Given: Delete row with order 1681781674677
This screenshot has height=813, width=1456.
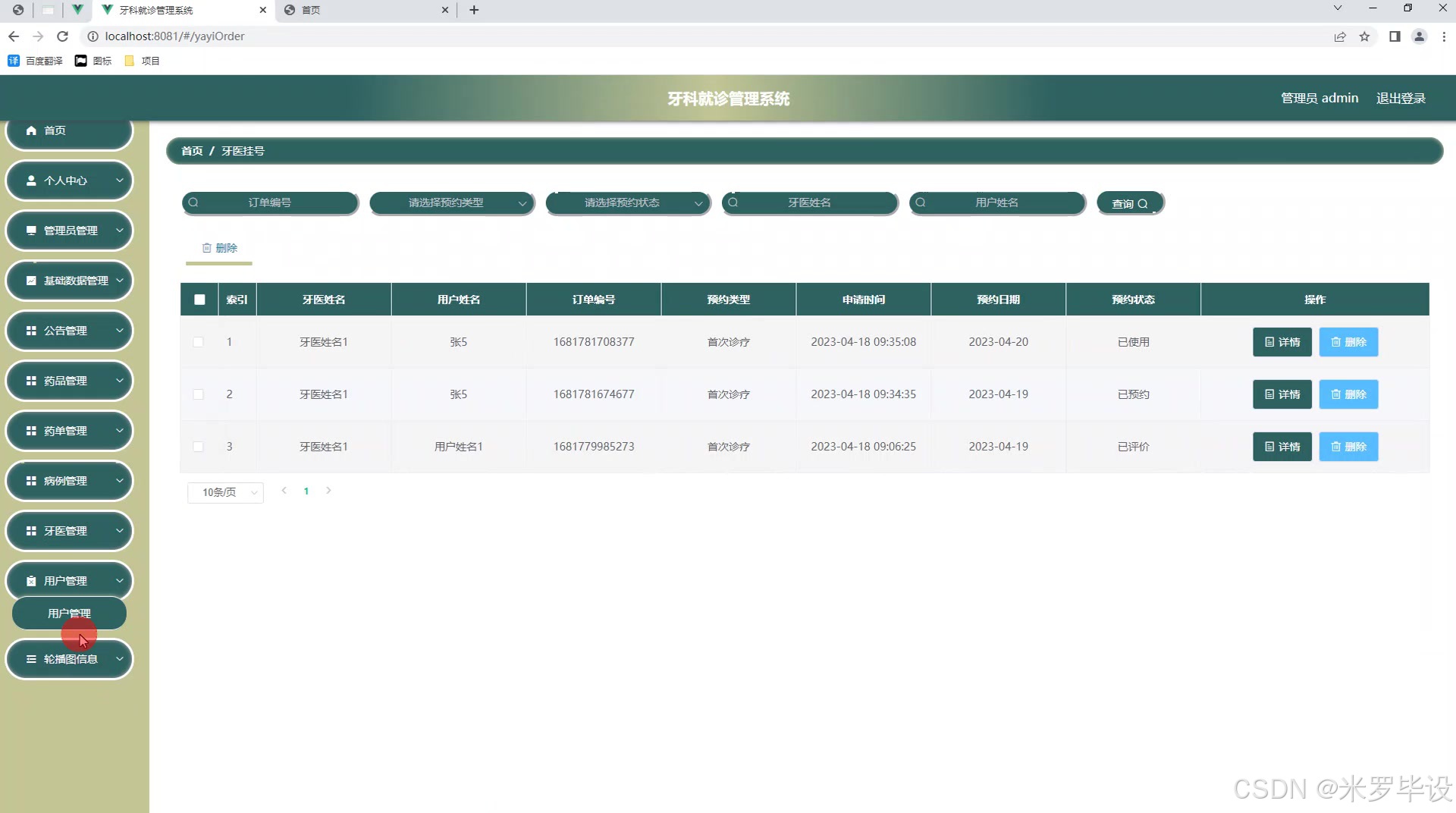Looking at the screenshot, I should click(x=1348, y=394).
